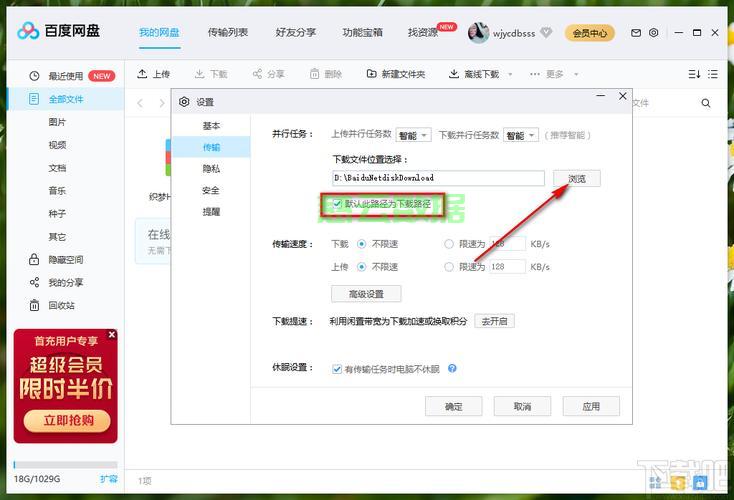The image size is (734, 500).
Task: Click the 浏览 browse button
Action: click(x=577, y=178)
